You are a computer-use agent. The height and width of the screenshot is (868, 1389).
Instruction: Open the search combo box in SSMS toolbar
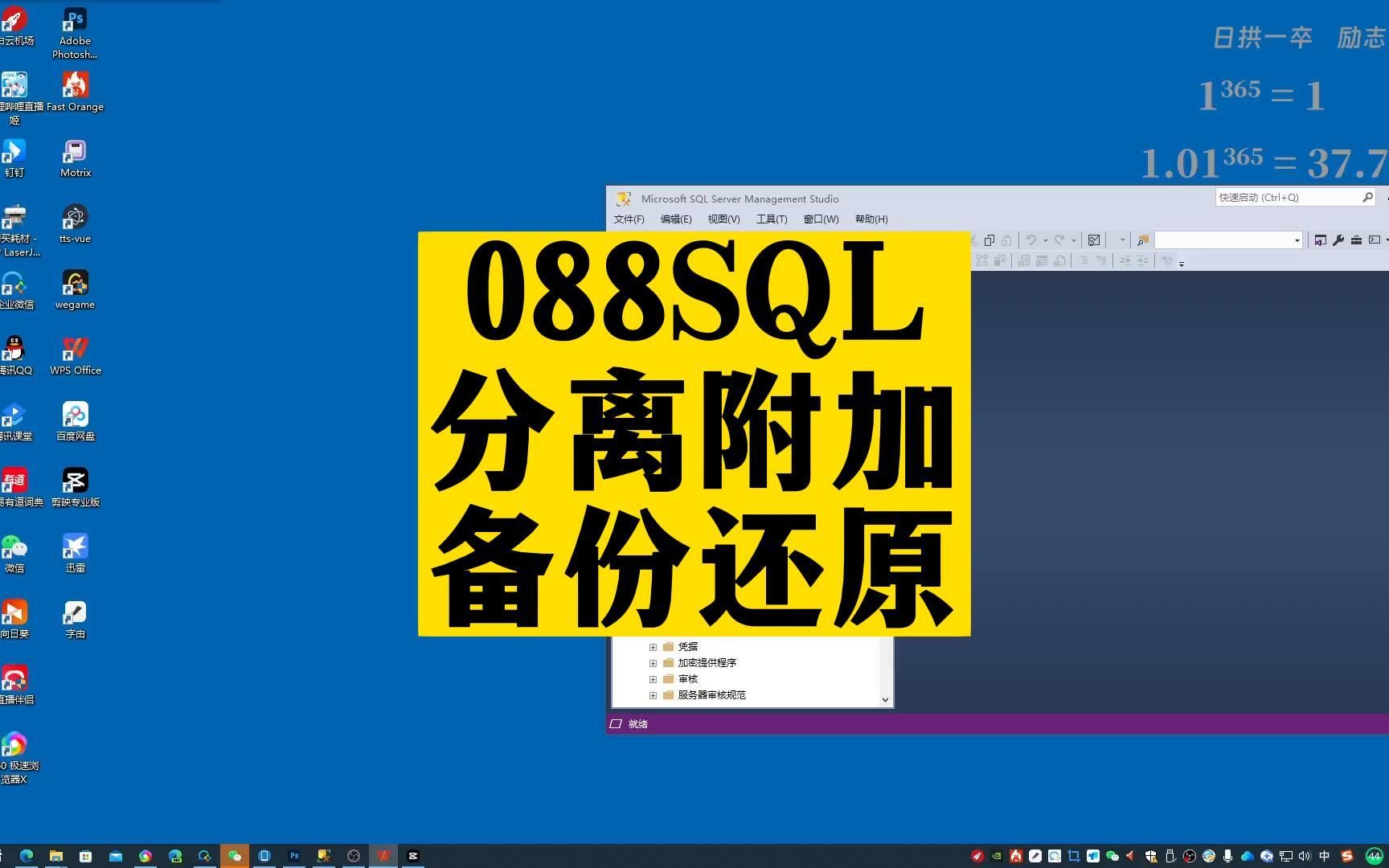click(x=1228, y=240)
